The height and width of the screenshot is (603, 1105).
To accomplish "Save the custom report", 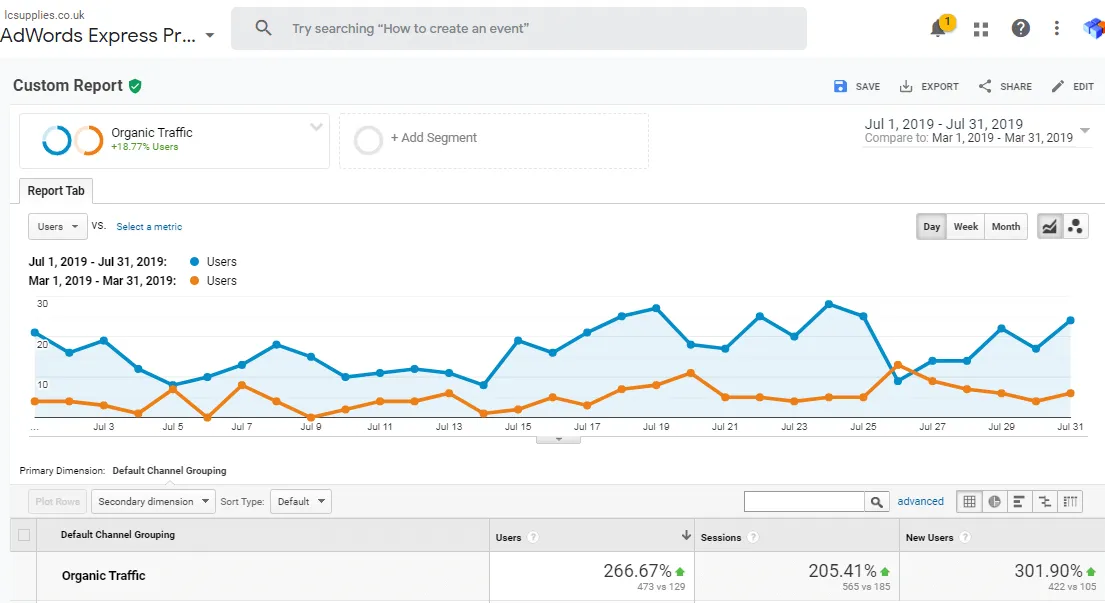I will 857,86.
